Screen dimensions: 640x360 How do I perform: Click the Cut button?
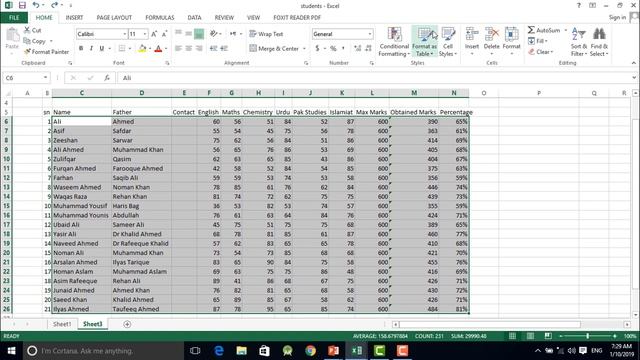(32, 30)
